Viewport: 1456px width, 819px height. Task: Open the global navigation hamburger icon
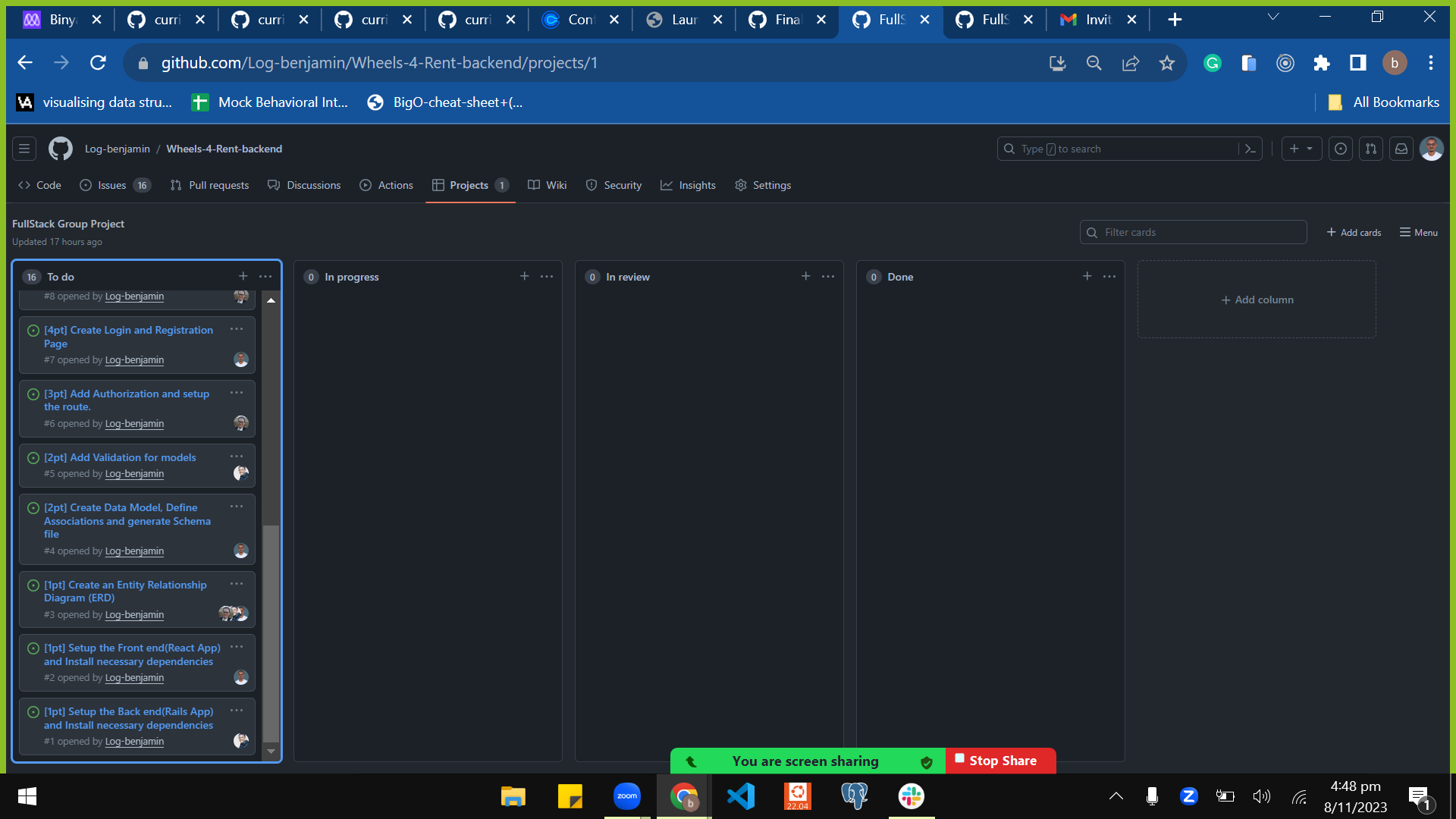24,149
